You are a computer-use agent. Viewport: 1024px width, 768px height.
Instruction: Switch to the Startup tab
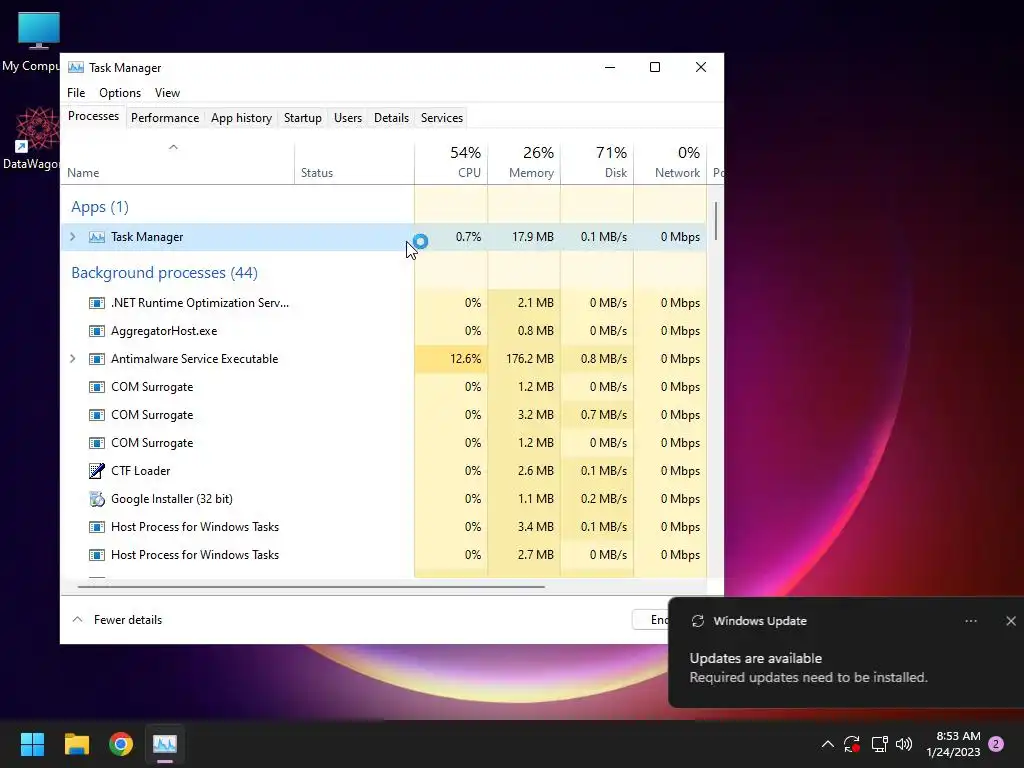302,118
